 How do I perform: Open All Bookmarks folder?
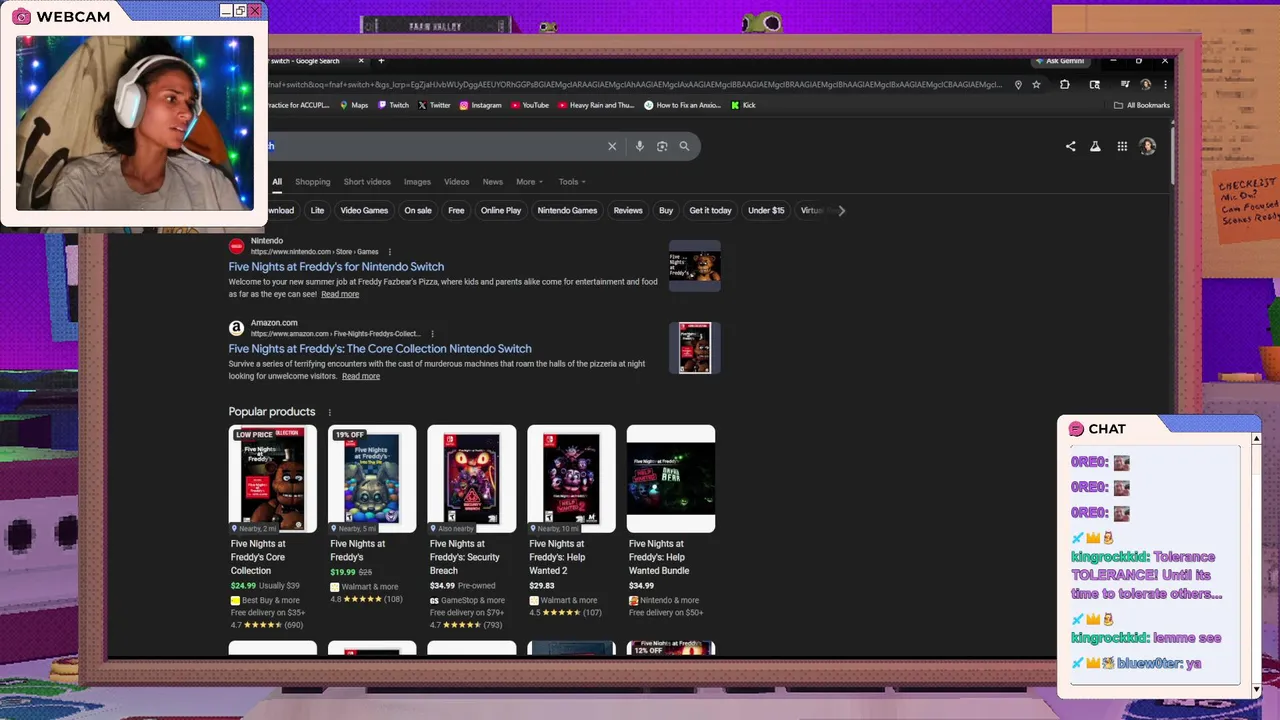tap(1141, 105)
